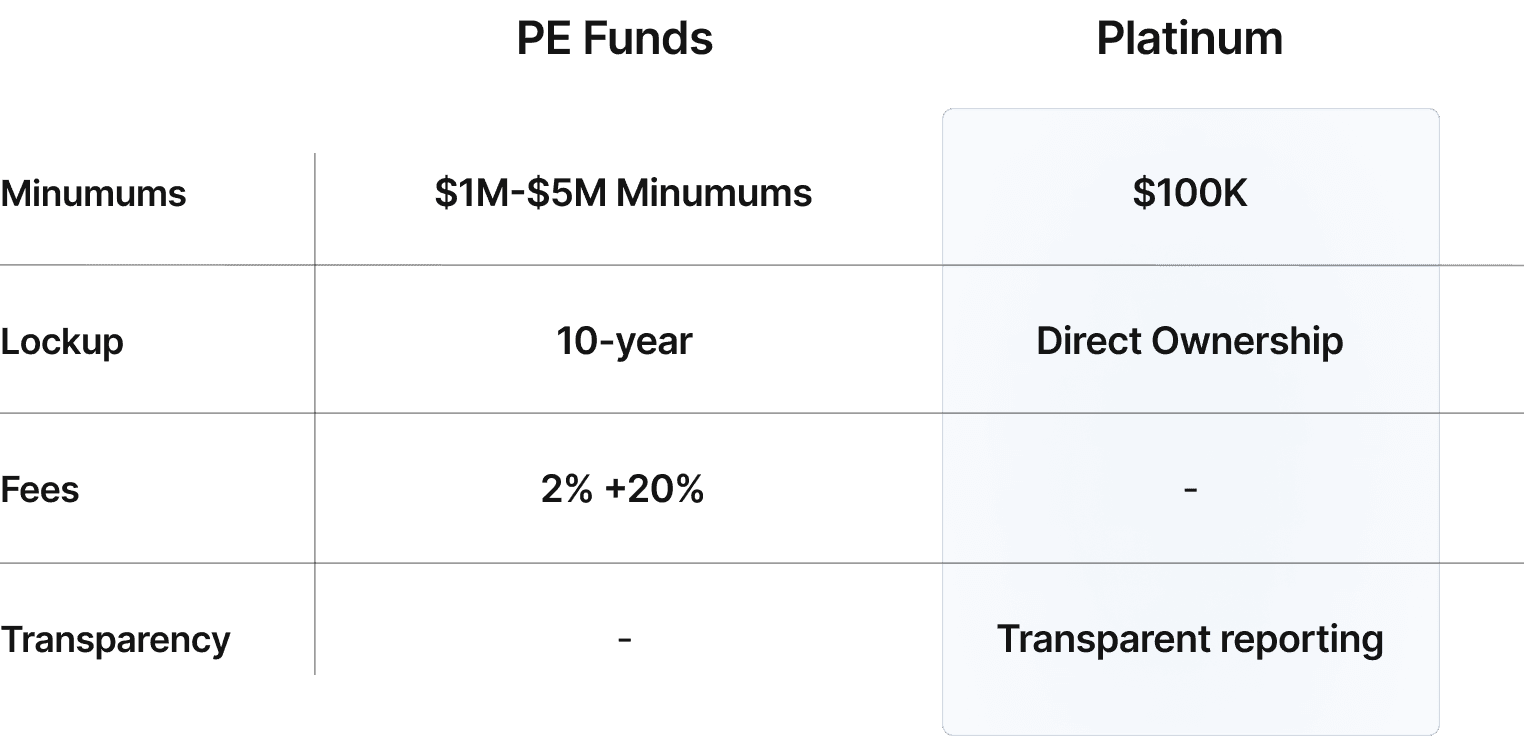Click the dash in Platinum's Fees row
1524x739 pixels.
tap(1189, 491)
